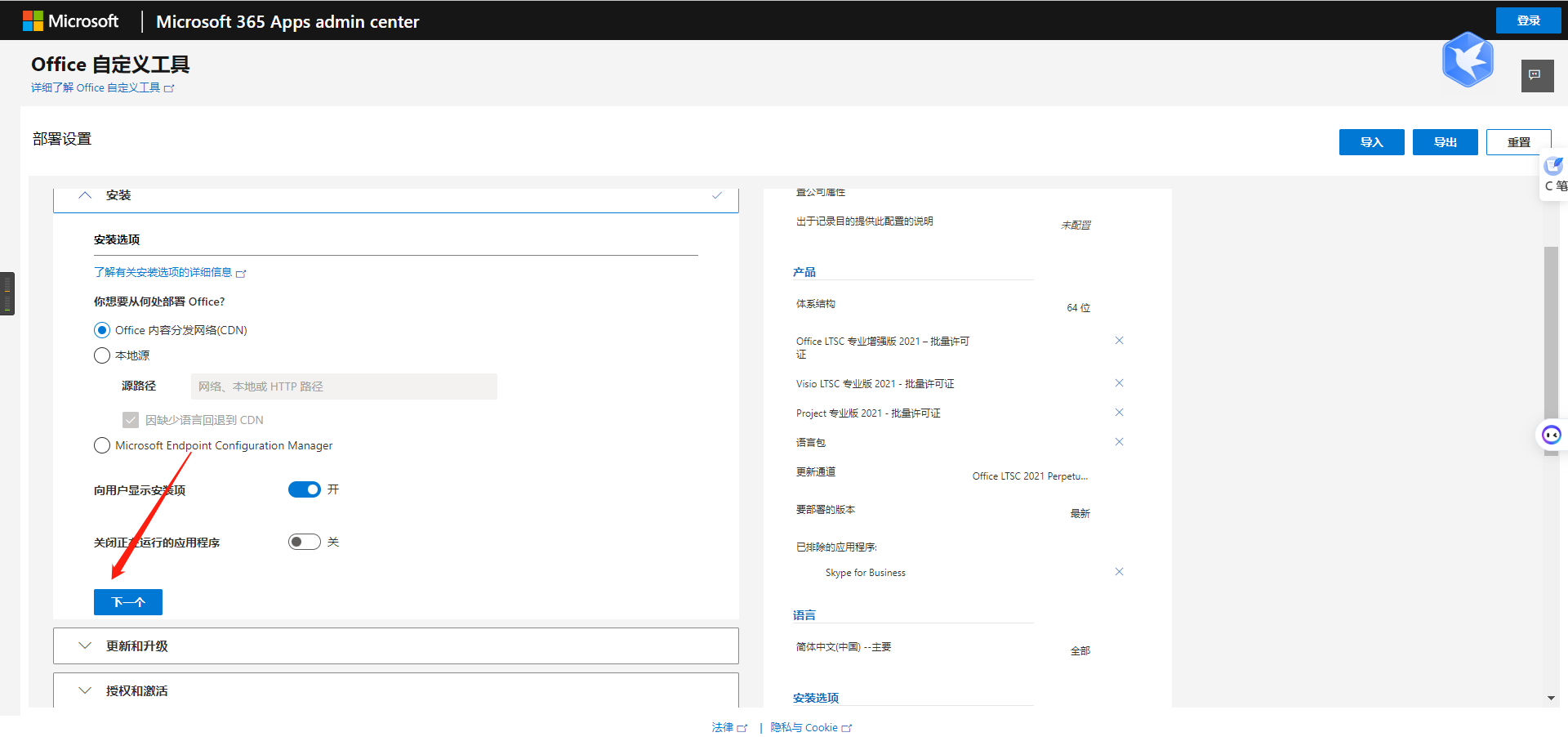1568x737 pixels.
Task: Select Office 内容分发网络(CDN) radio option
Action: (x=102, y=330)
